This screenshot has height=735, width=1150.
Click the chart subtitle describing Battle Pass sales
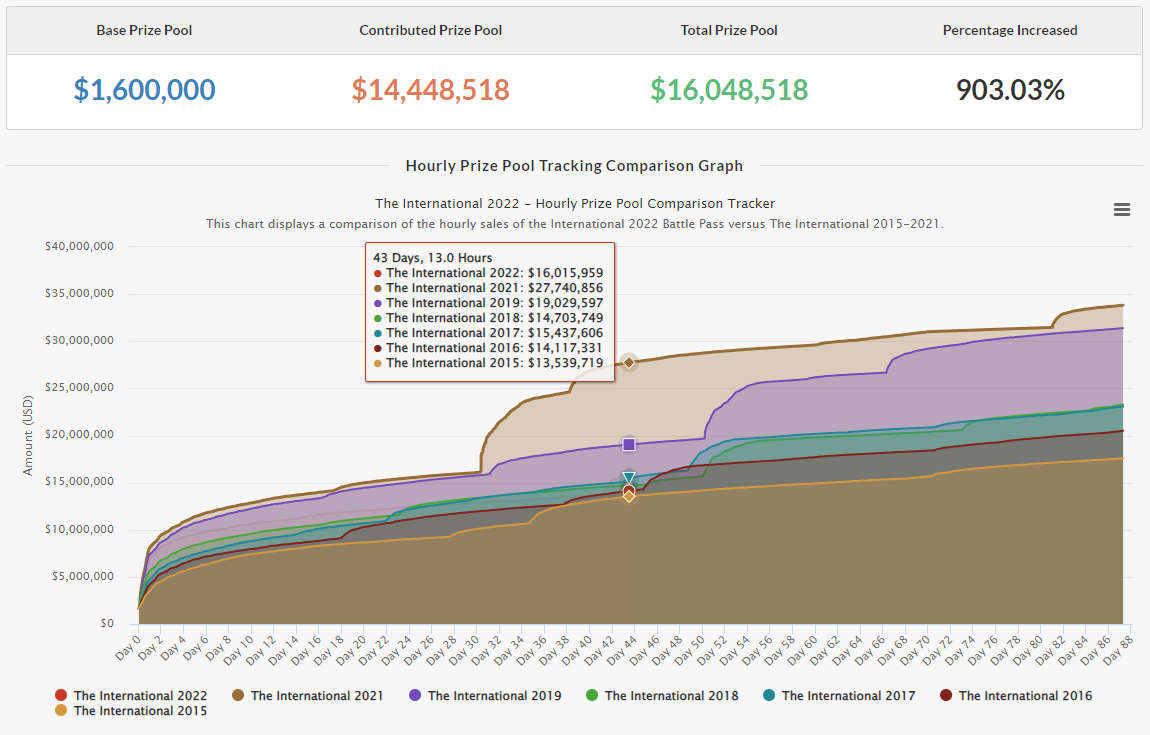click(575, 224)
